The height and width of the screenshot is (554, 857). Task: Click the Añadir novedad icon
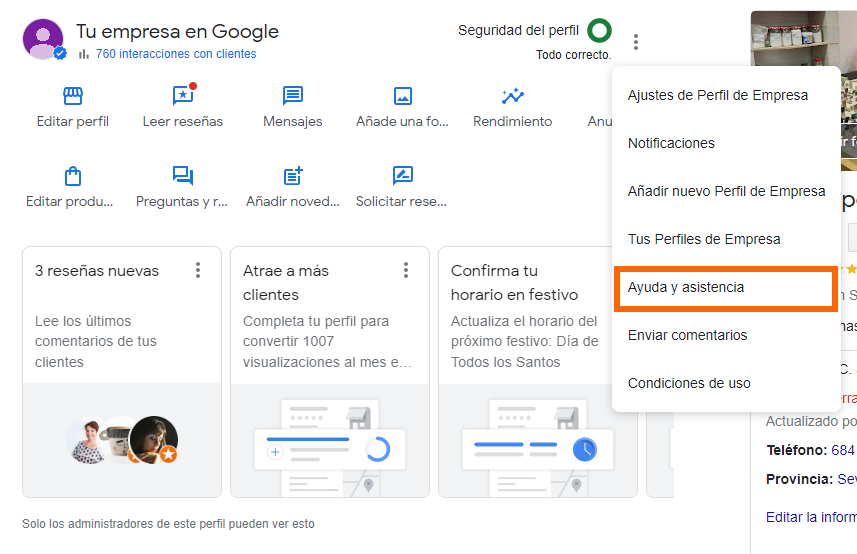pyautogui.click(x=293, y=176)
